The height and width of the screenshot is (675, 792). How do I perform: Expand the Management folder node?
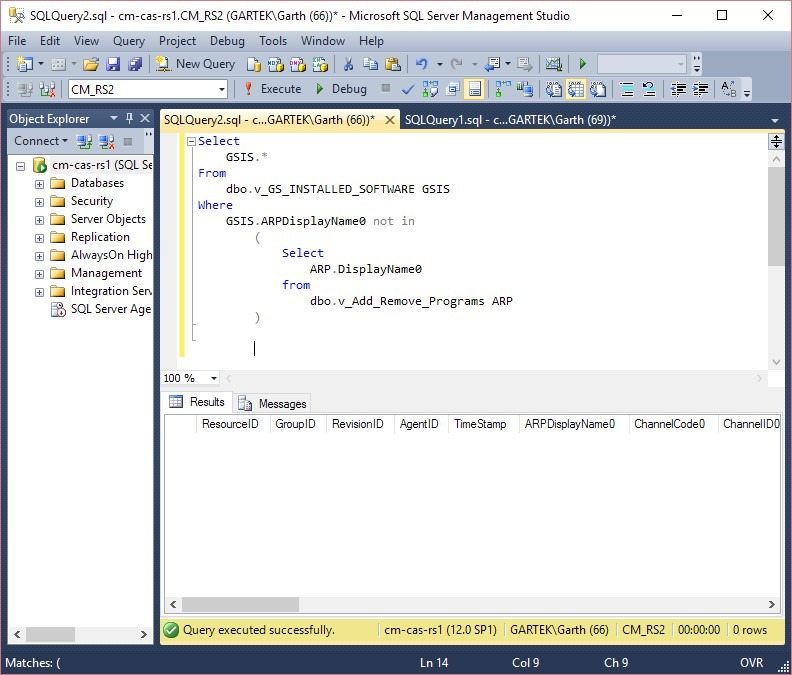pyautogui.click(x=39, y=274)
